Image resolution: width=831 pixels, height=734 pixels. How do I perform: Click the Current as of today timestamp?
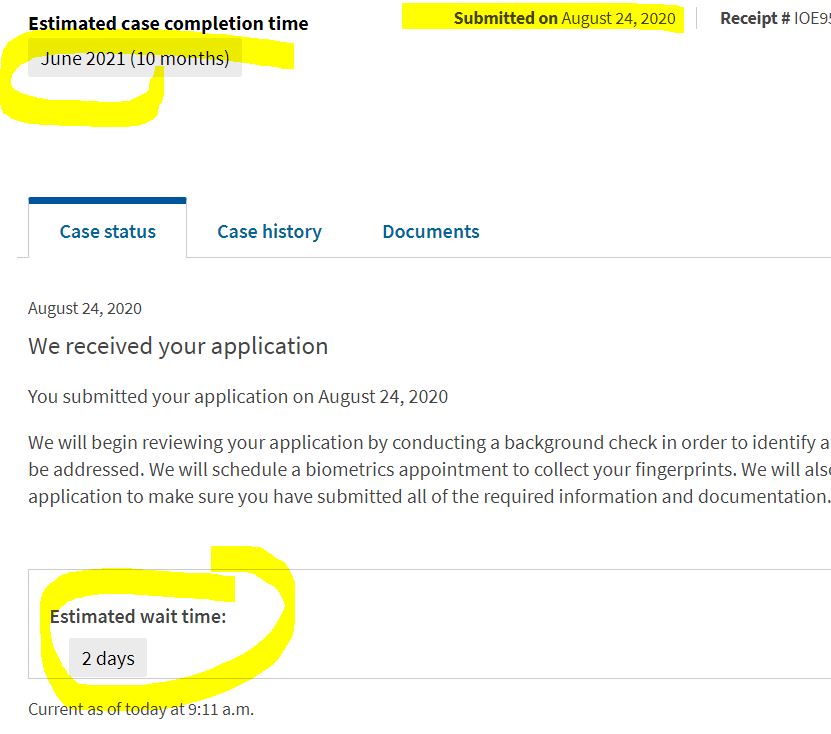point(141,709)
